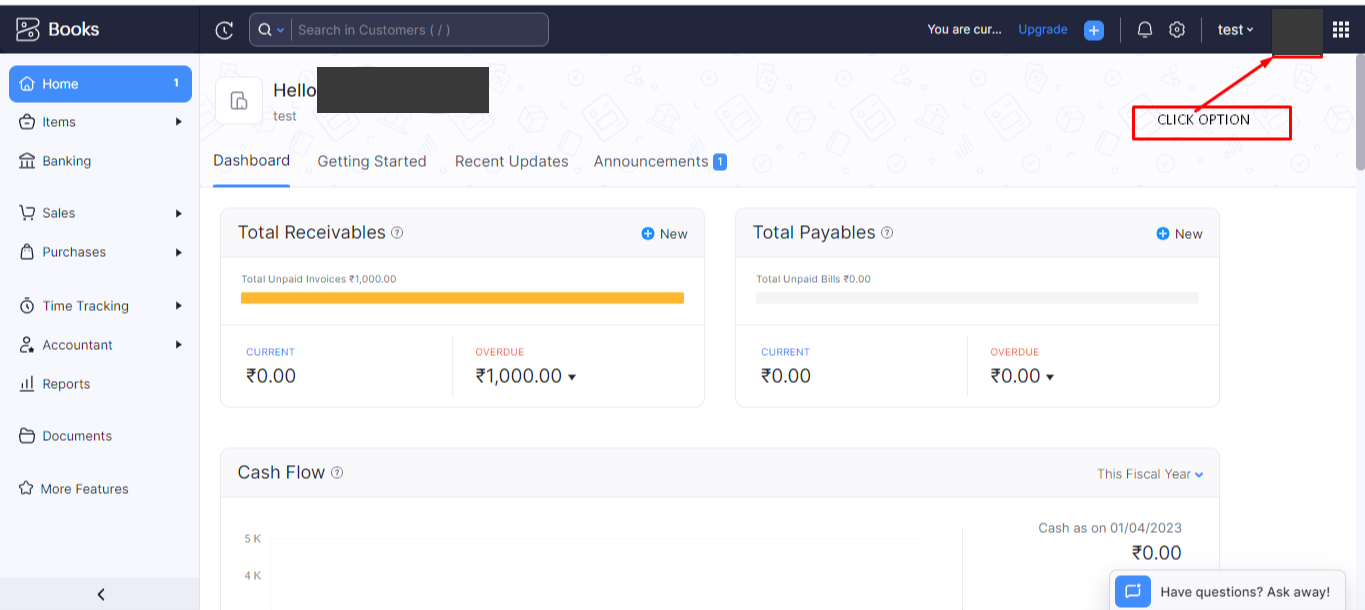Screen dimensions: 1365x610
Task: Click the chat bubble icon
Action: 1132,591
